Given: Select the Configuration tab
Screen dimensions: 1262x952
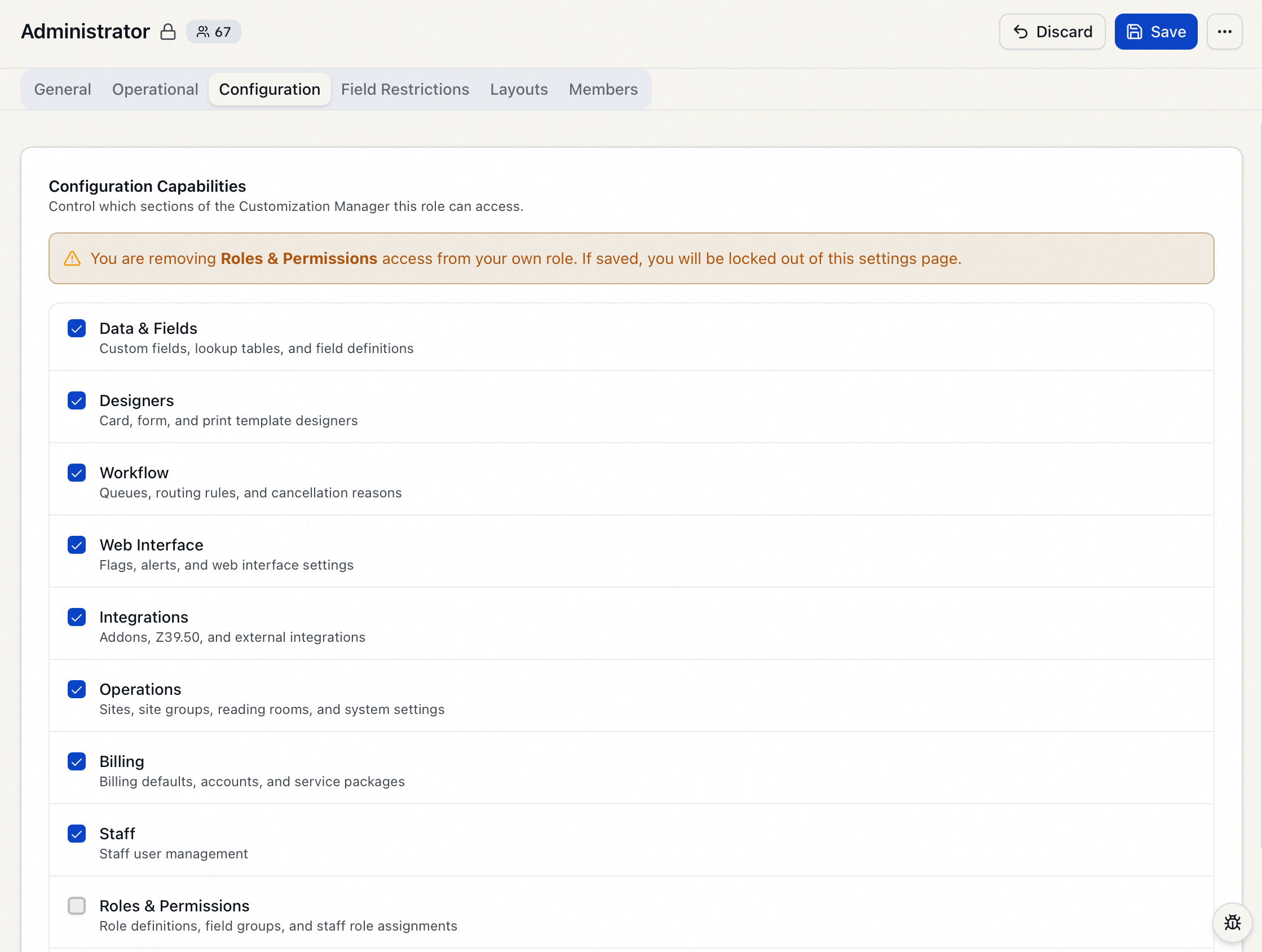Looking at the screenshot, I should tap(270, 89).
